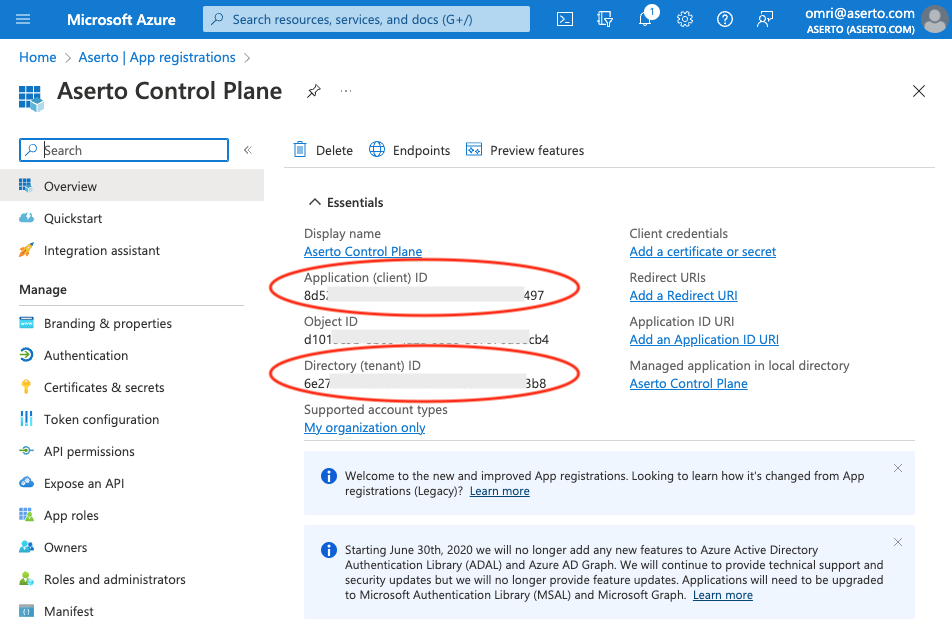Open the portal settings gear
This screenshot has height=634, width=952.
tap(685, 19)
